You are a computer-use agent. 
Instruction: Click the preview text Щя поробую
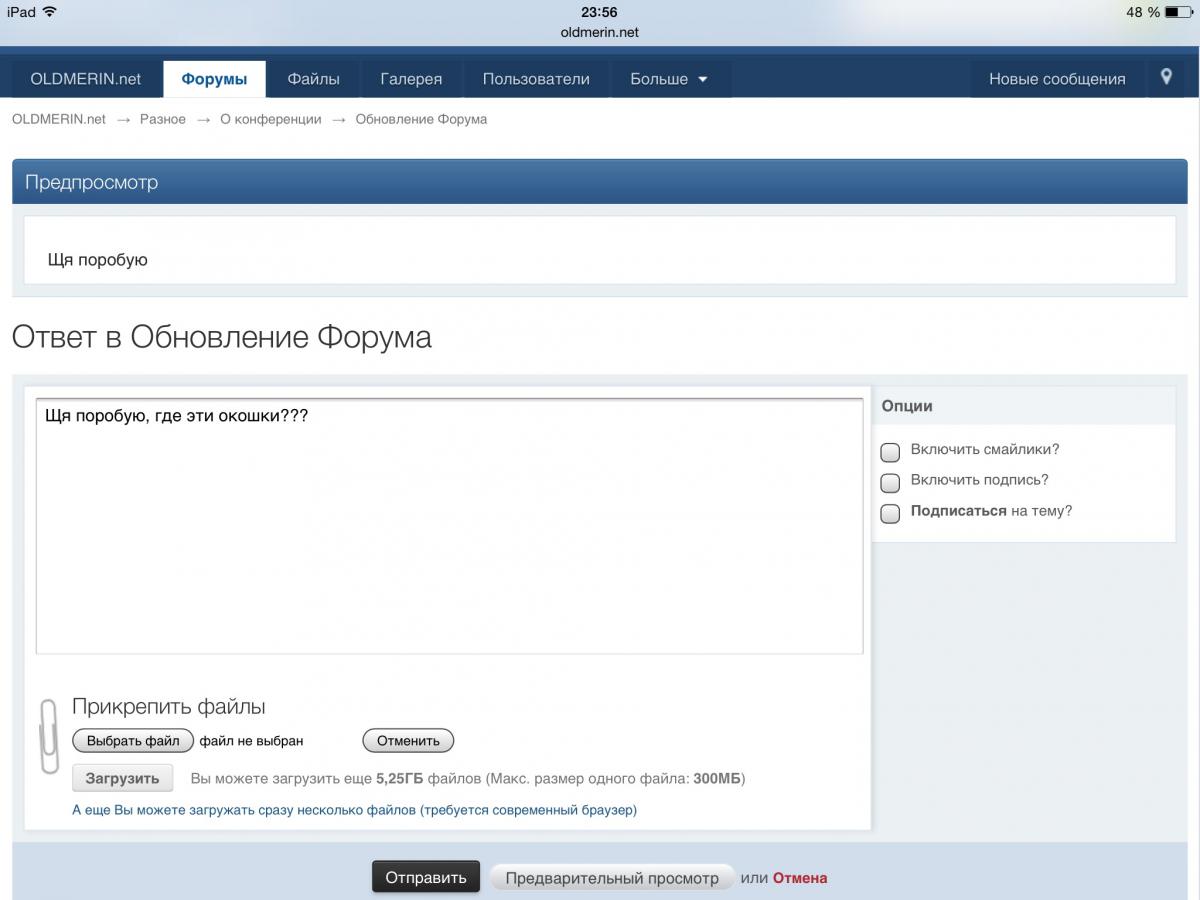pyautogui.click(x=98, y=260)
